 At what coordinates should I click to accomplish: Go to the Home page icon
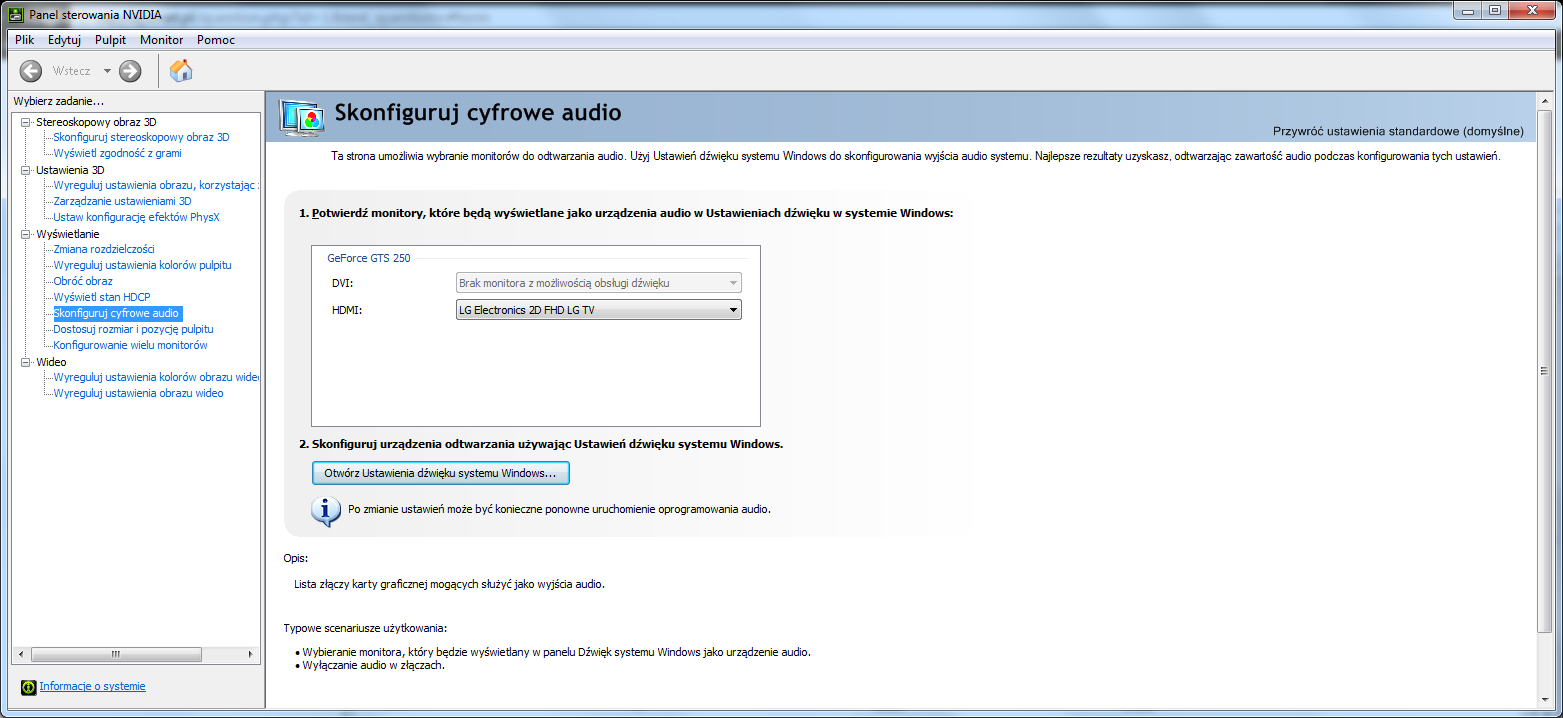click(181, 71)
